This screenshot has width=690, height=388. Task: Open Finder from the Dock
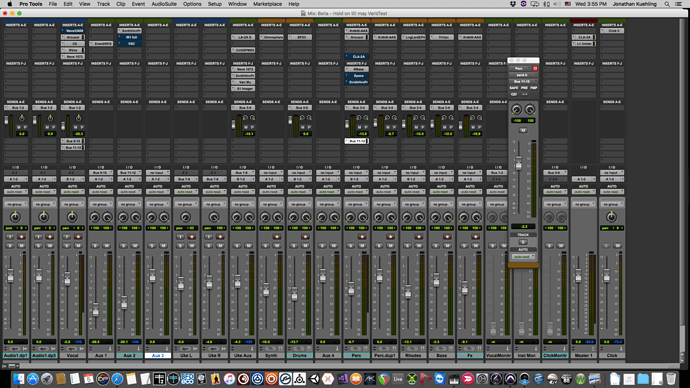[x=18, y=379]
